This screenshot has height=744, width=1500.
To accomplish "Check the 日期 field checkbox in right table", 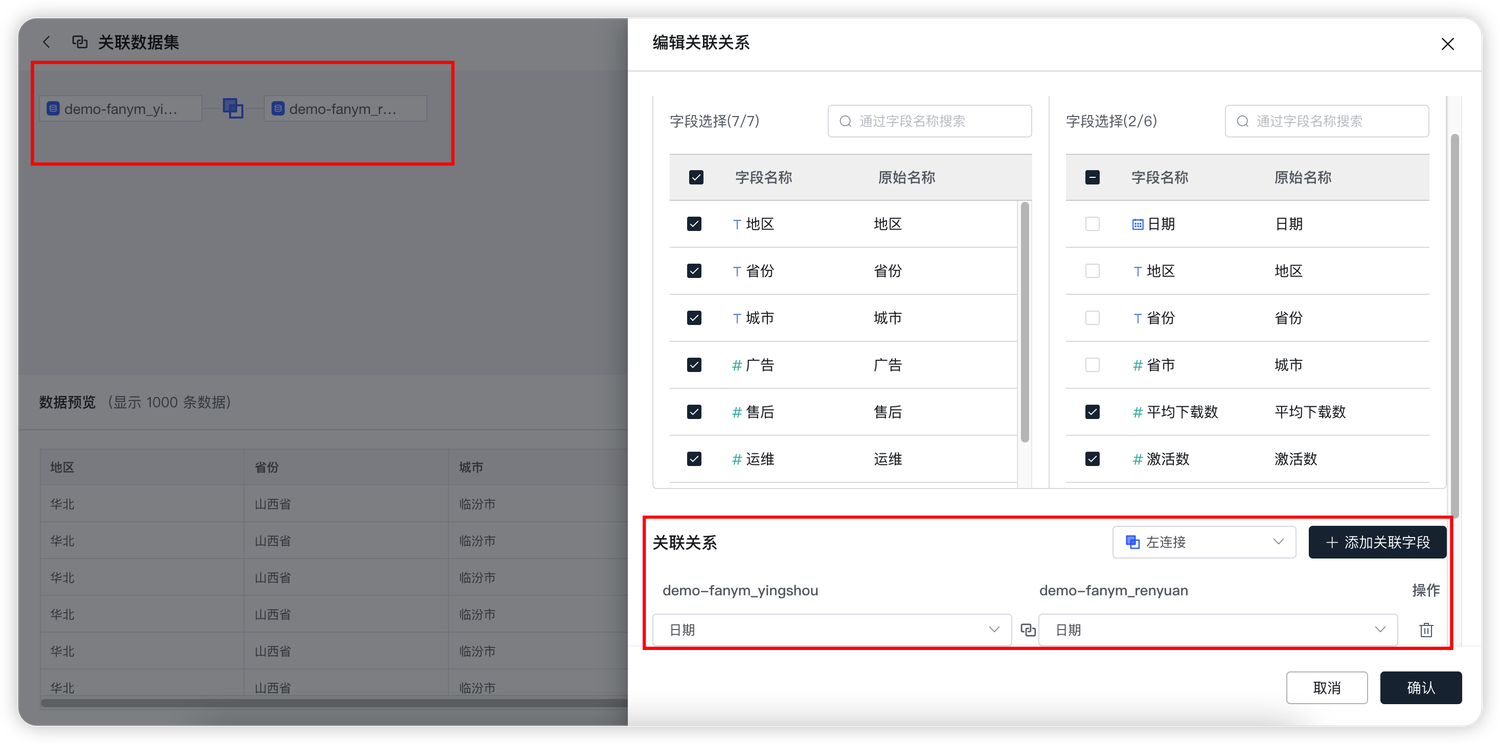I will 1092,224.
